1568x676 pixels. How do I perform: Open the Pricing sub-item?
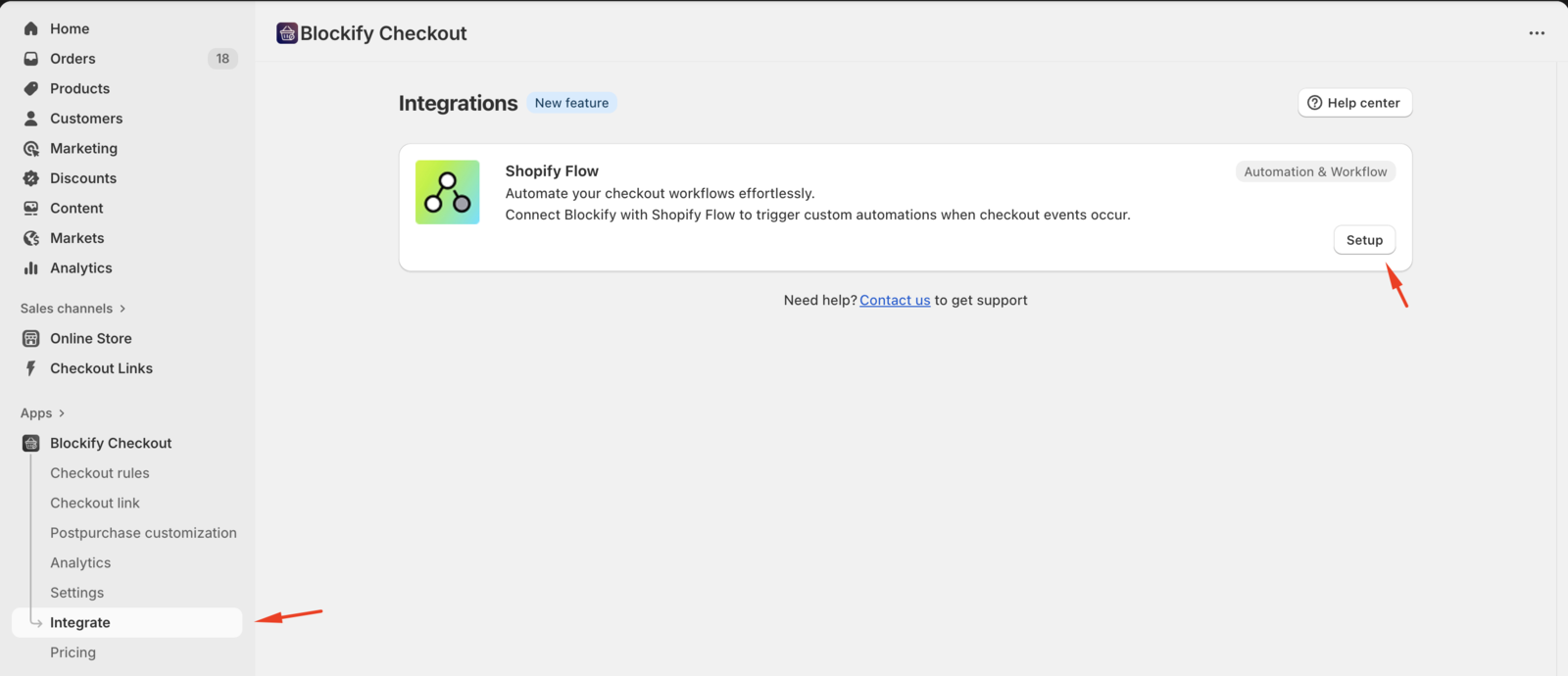point(73,652)
